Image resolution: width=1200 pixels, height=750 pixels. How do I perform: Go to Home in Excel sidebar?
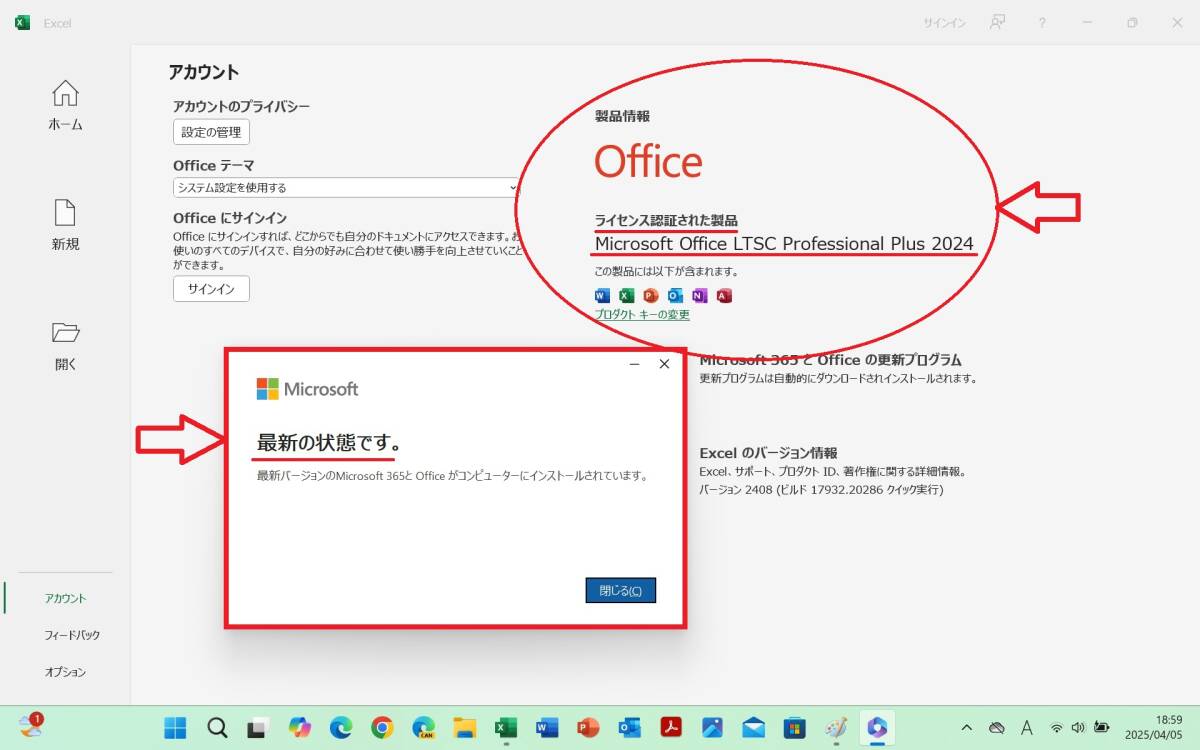(65, 106)
